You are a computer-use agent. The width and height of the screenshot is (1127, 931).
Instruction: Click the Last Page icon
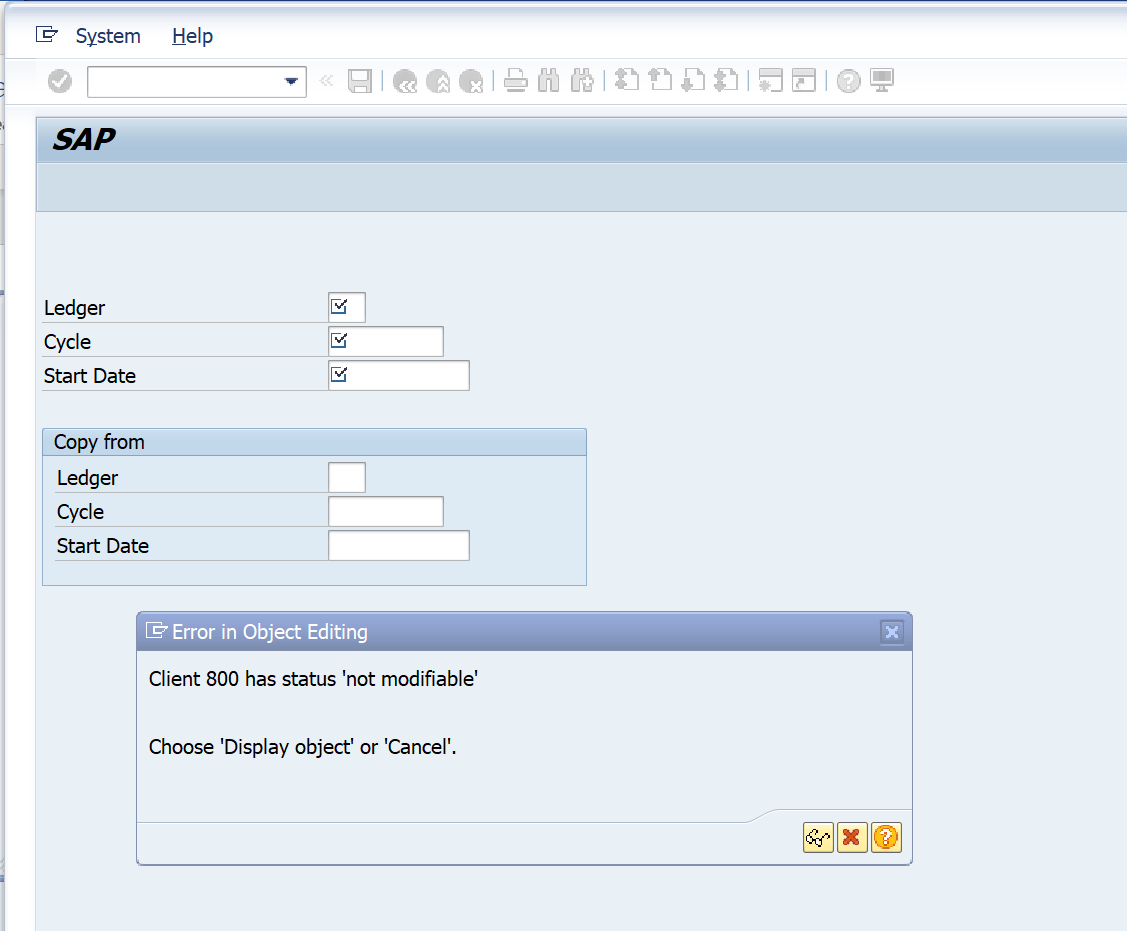click(x=726, y=80)
